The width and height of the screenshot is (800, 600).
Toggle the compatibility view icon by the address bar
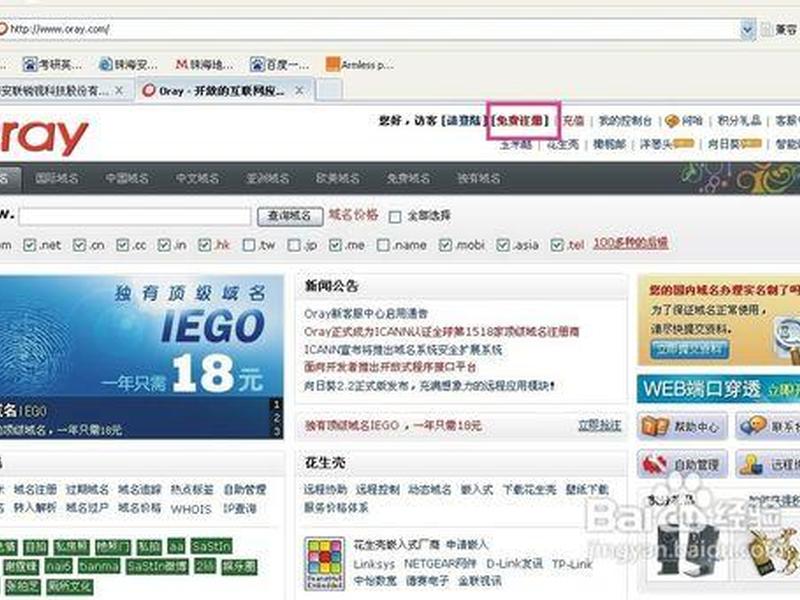point(766,30)
